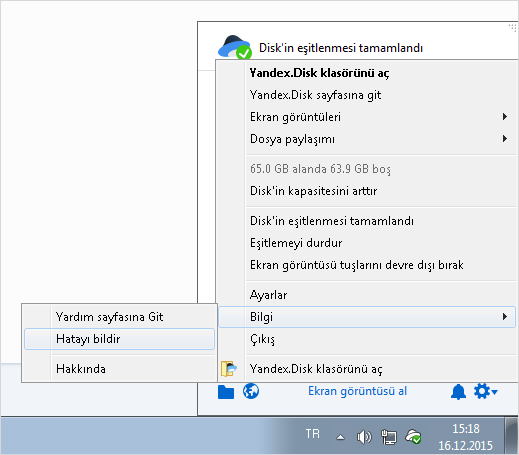Click the Ekran görüntüsü al link
Viewport: 519px width, 455px height.
(357, 391)
